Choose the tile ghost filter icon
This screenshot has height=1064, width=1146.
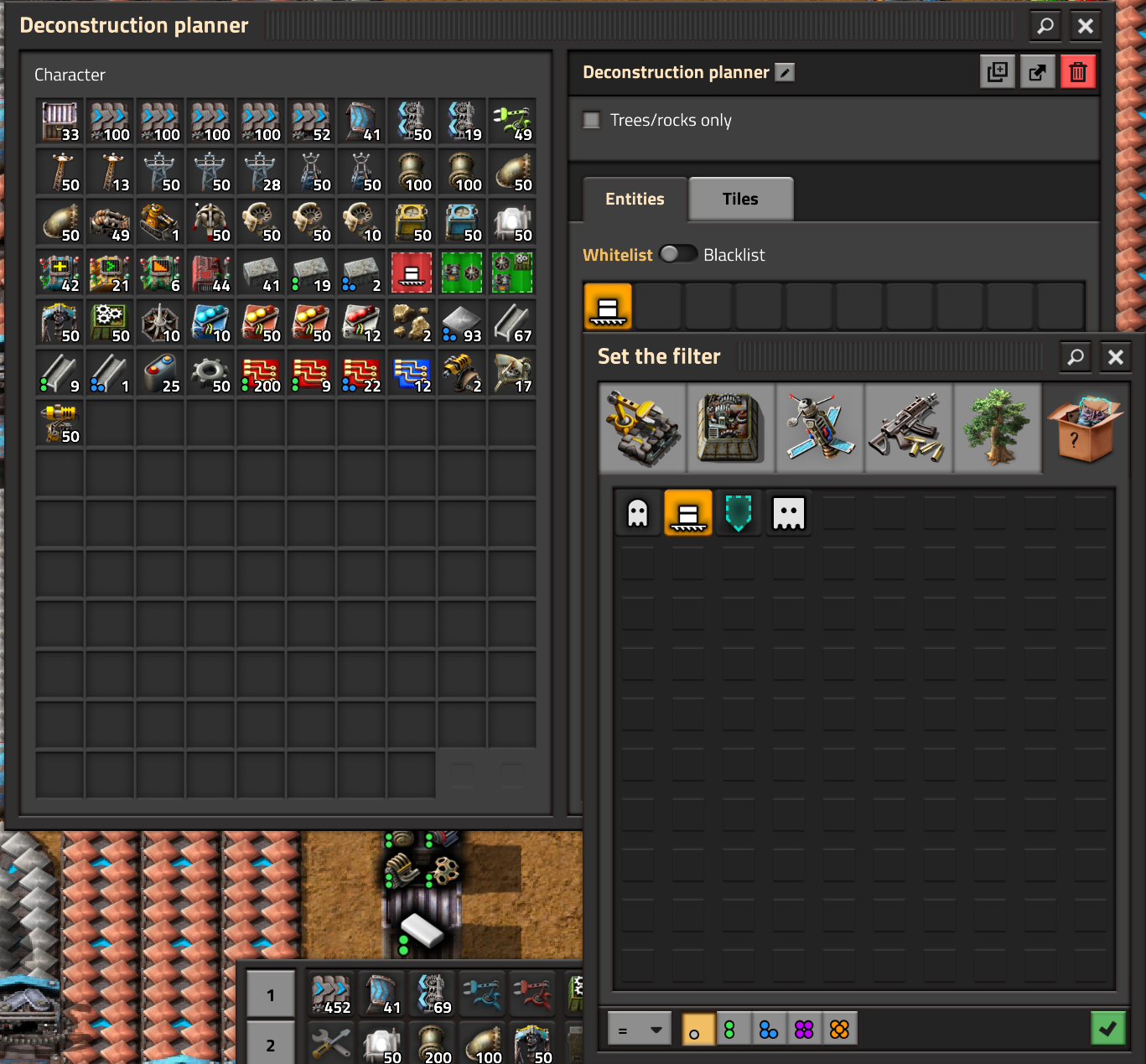tap(789, 512)
